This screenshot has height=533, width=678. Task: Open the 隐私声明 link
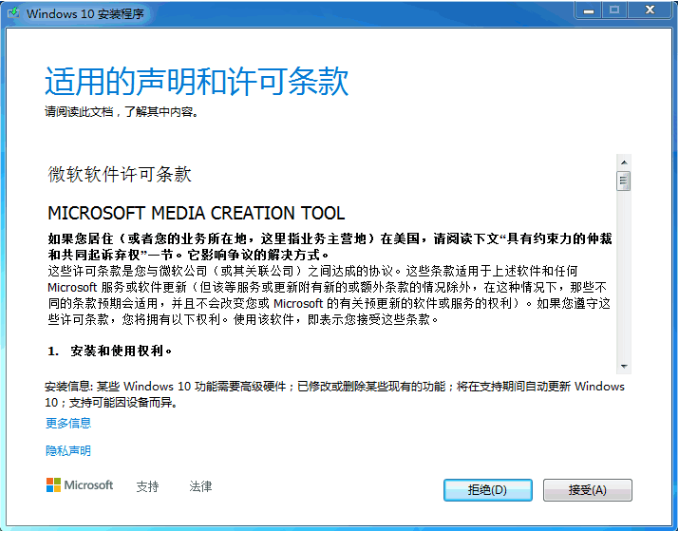[x=68, y=451]
